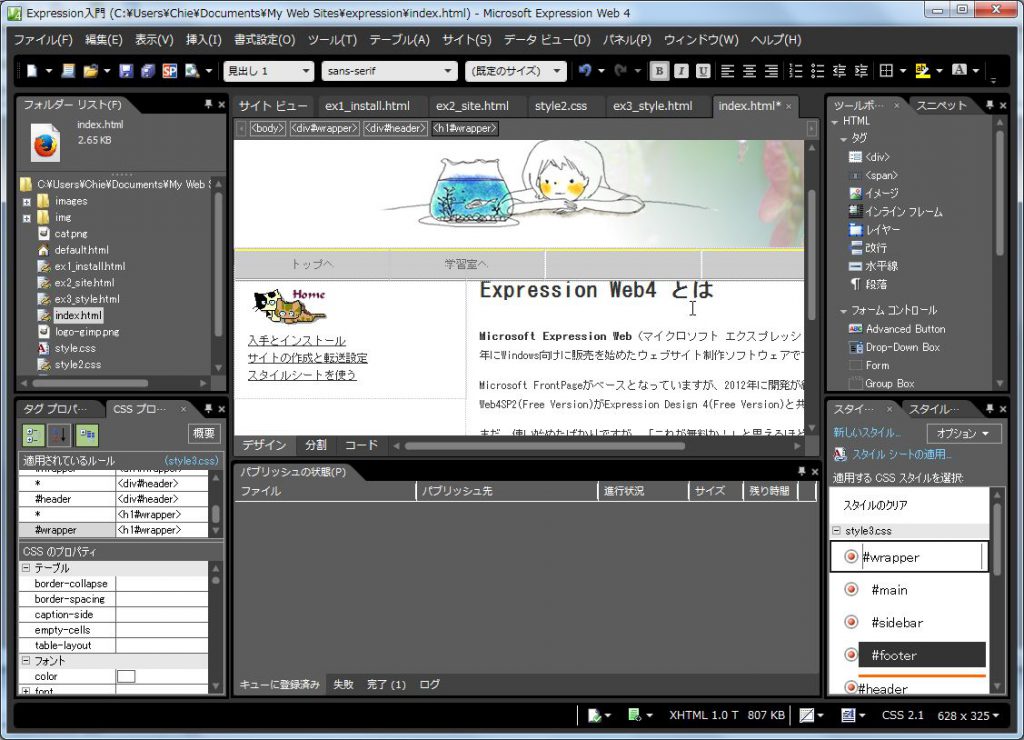Center the text using toolbar icon
This screenshot has width=1024, height=740.
tap(749, 71)
